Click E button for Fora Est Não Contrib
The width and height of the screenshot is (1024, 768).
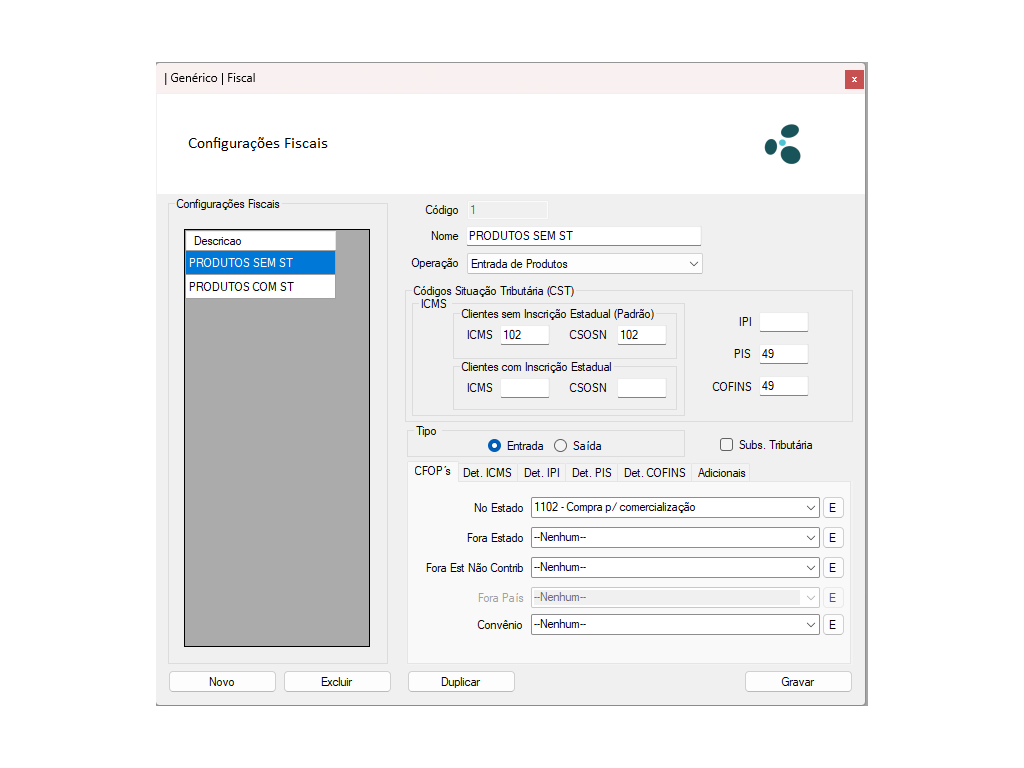(x=833, y=568)
